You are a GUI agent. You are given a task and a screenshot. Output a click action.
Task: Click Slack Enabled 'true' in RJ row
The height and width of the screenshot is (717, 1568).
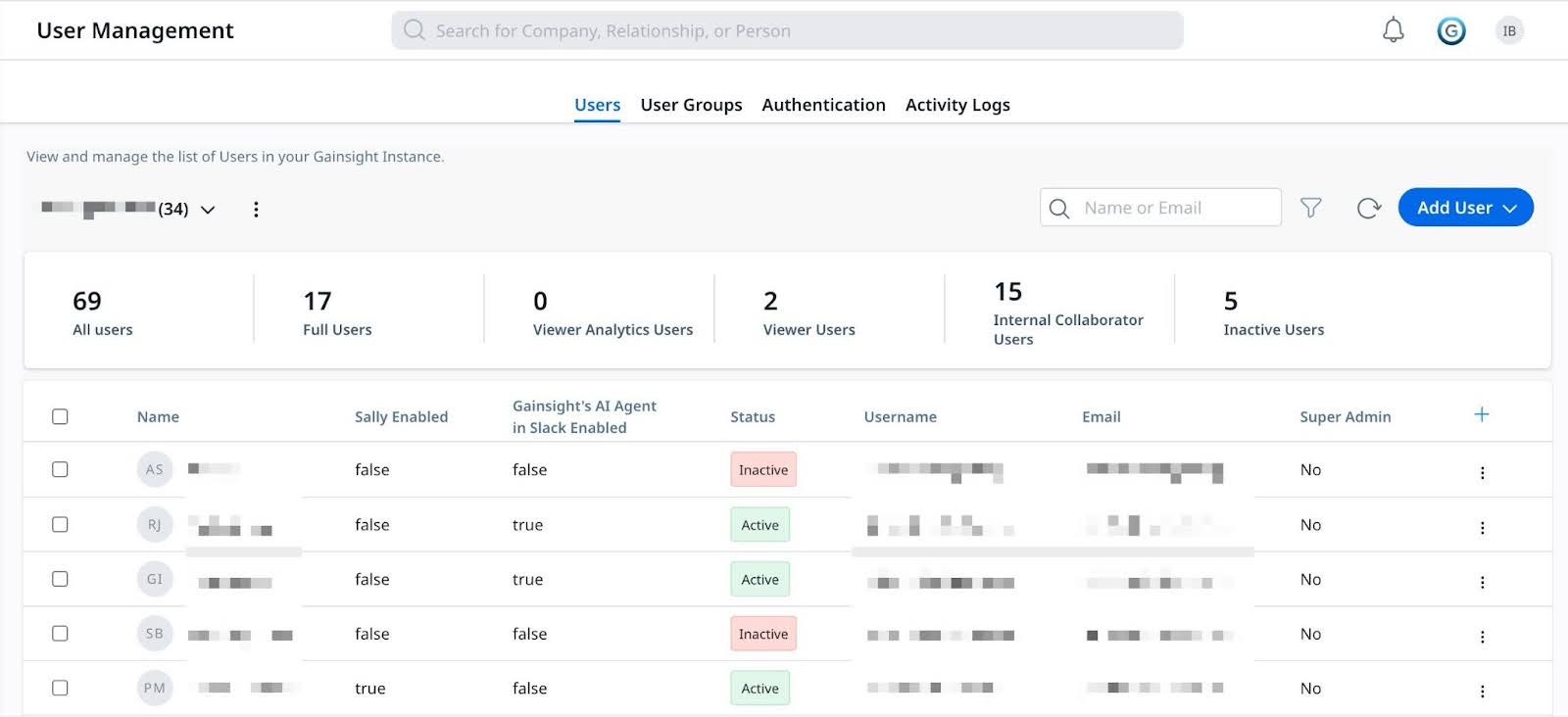[527, 525]
